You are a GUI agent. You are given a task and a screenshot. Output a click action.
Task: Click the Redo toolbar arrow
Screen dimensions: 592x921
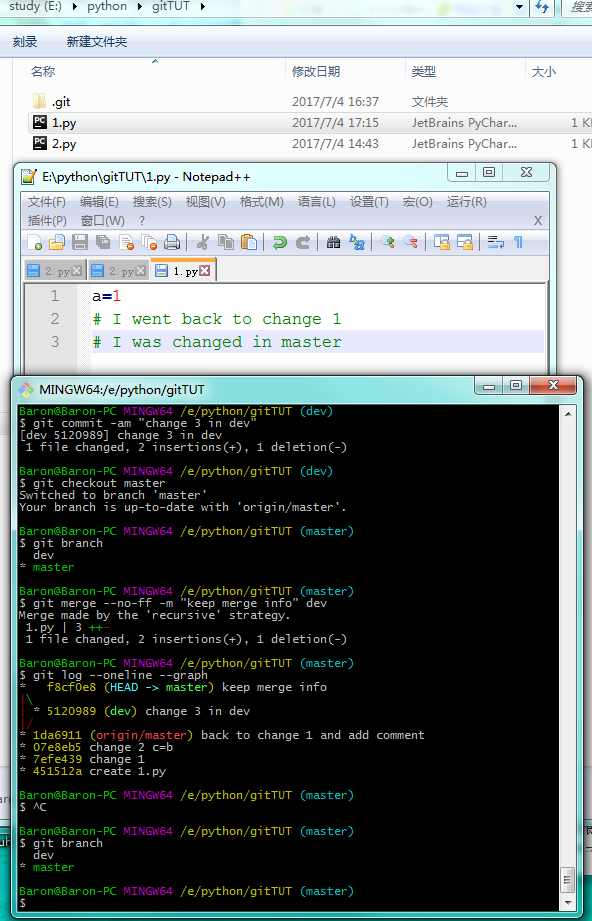tap(302, 242)
